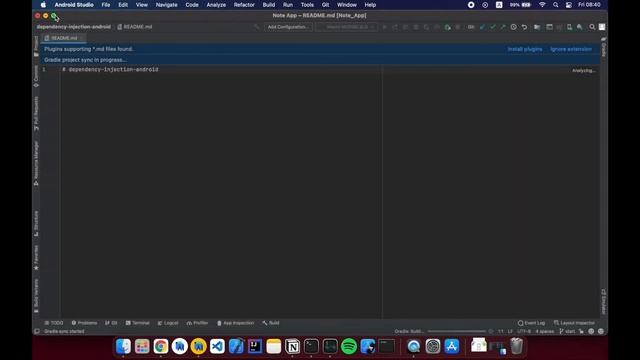Open the File menu
The width and height of the screenshot is (640, 360).
[x=106, y=5]
